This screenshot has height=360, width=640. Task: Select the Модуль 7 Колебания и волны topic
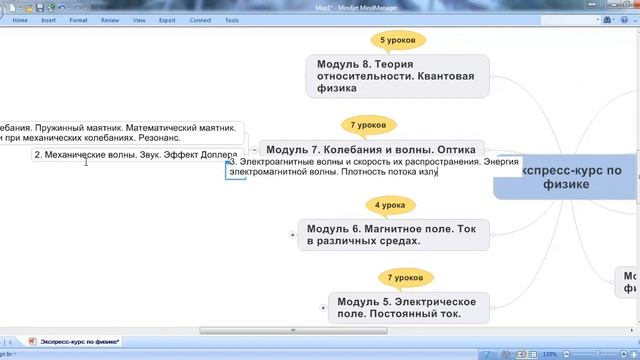(371, 149)
